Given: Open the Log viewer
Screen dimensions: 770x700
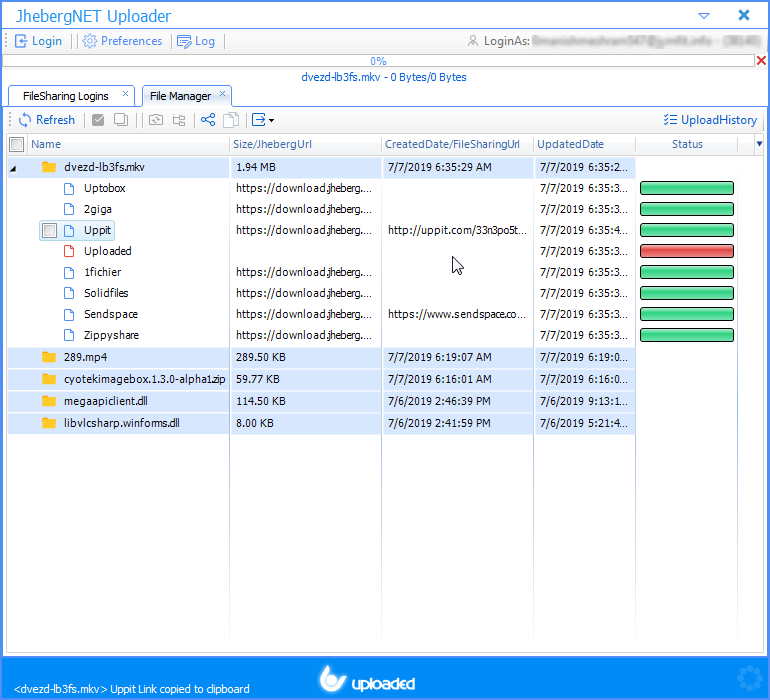Looking at the screenshot, I should (196, 41).
